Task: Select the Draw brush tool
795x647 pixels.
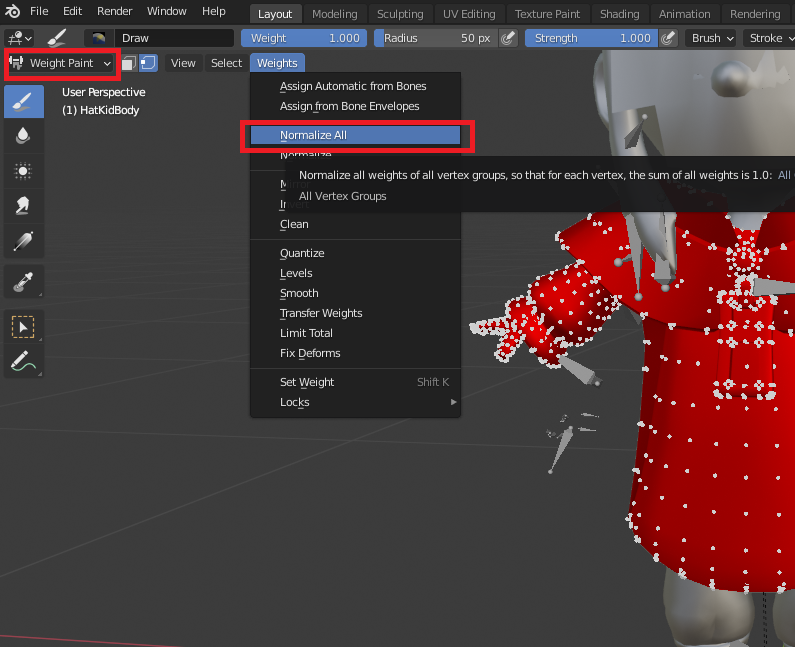Action: point(24,102)
